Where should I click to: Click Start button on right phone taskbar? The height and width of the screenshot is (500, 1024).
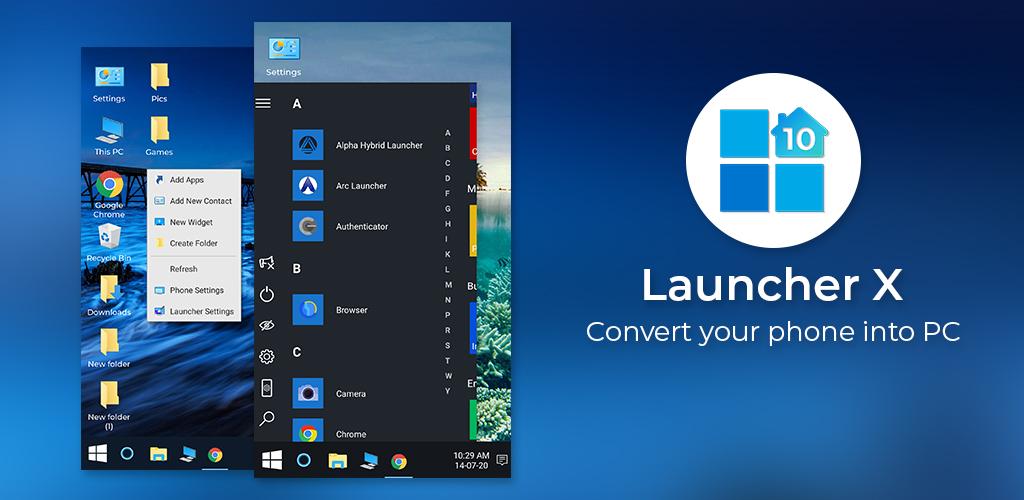point(272,460)
